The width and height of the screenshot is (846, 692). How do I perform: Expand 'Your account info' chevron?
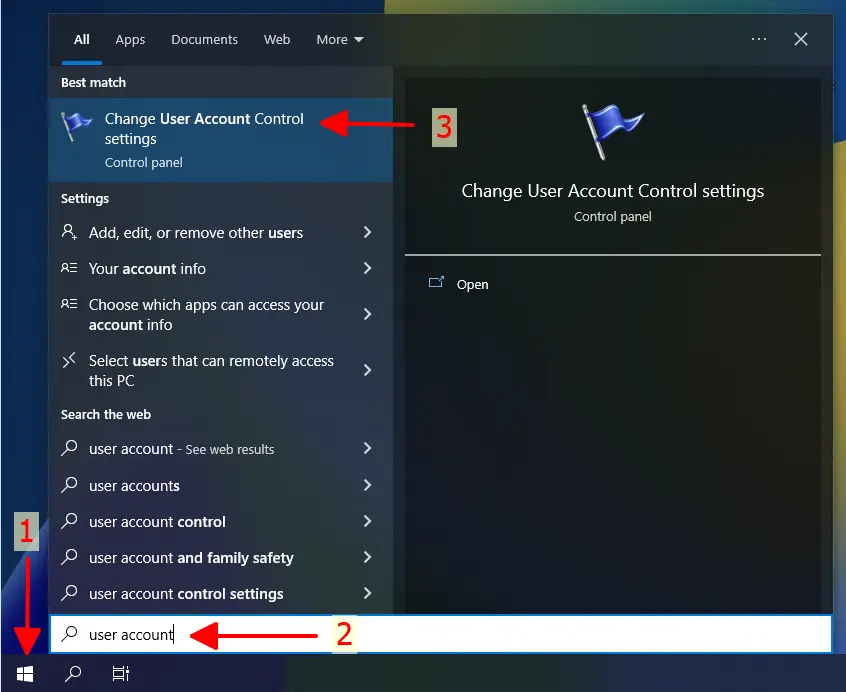point(367,268)
